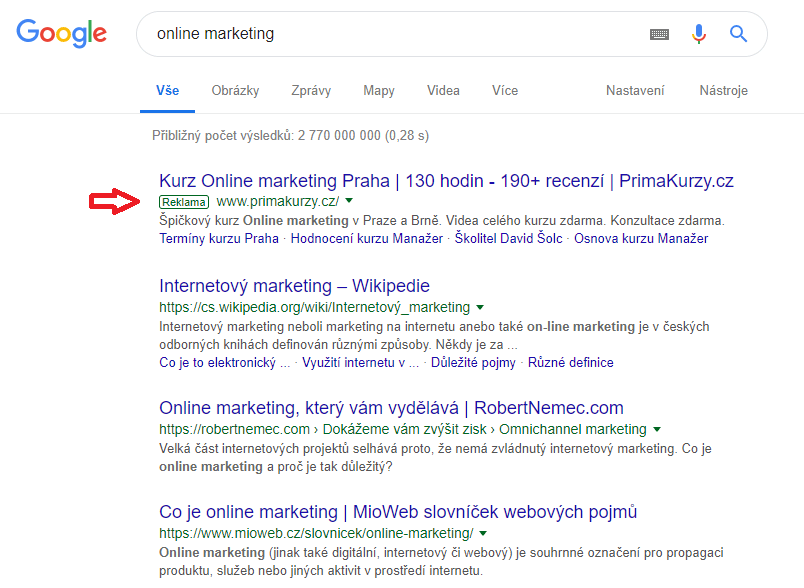
Task: Open the Co je to elektronický sitelink
Action: tap(225, 362)
